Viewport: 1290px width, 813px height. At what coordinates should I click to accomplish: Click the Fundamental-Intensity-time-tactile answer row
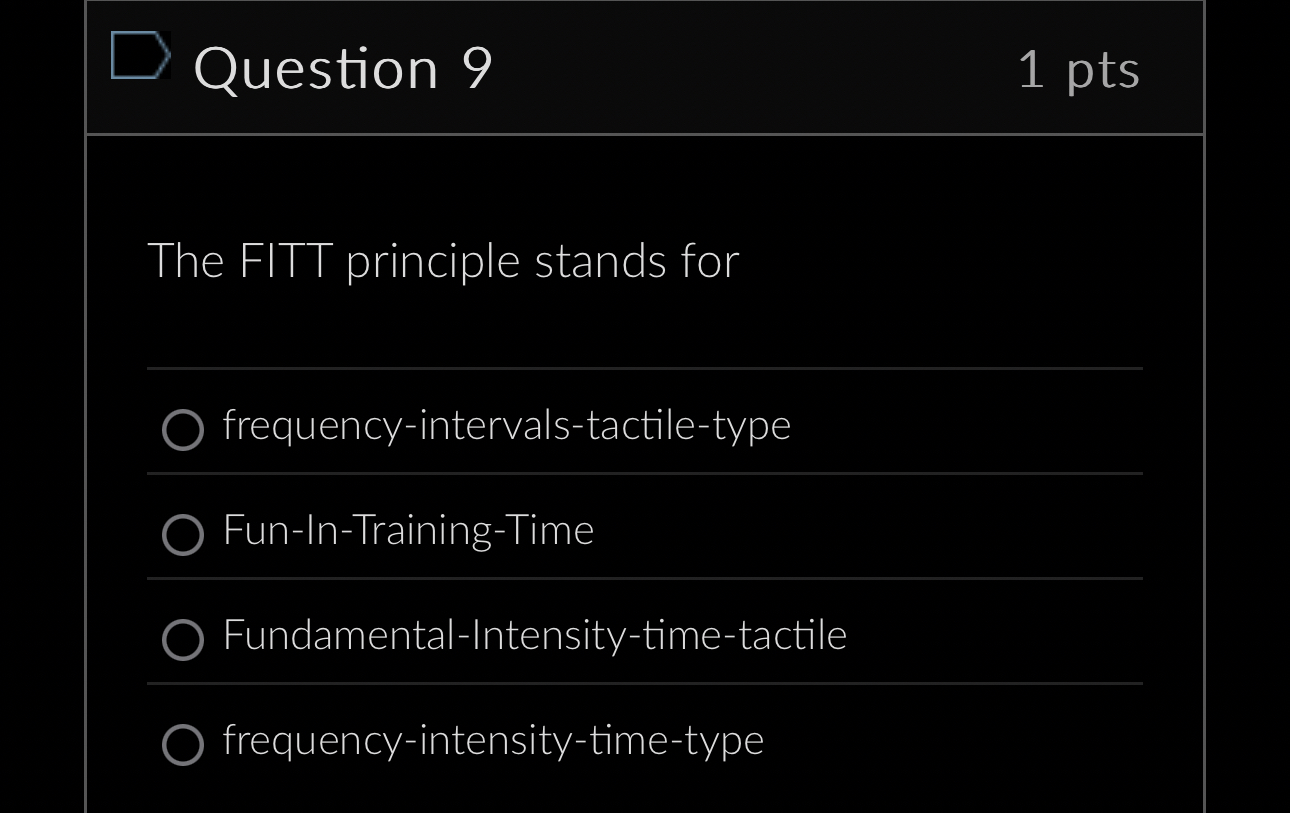535,634
